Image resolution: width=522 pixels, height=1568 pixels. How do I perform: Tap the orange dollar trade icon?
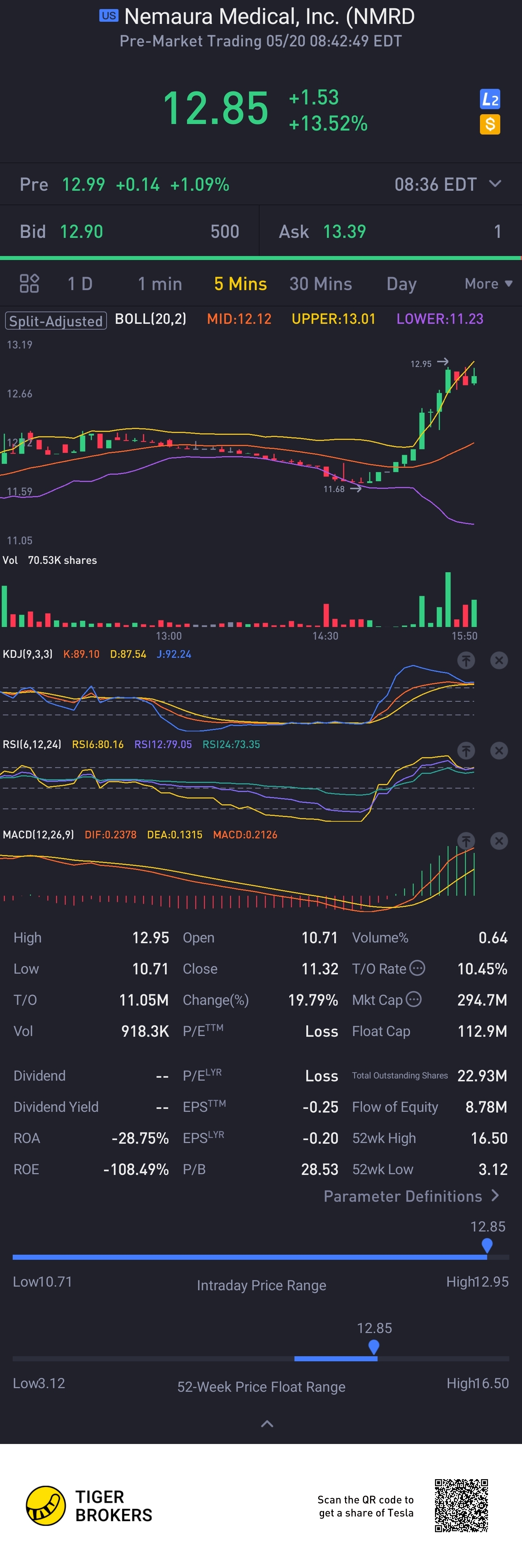pos(490,124)
